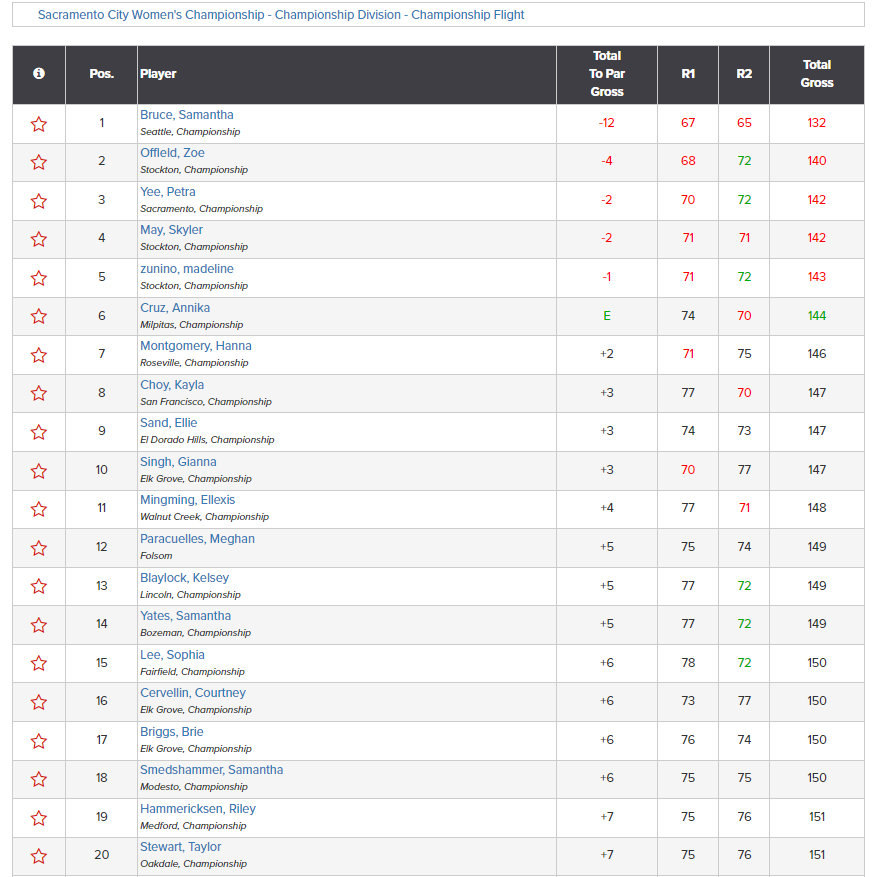Star Sophia Lee's row

click(39, 664)
